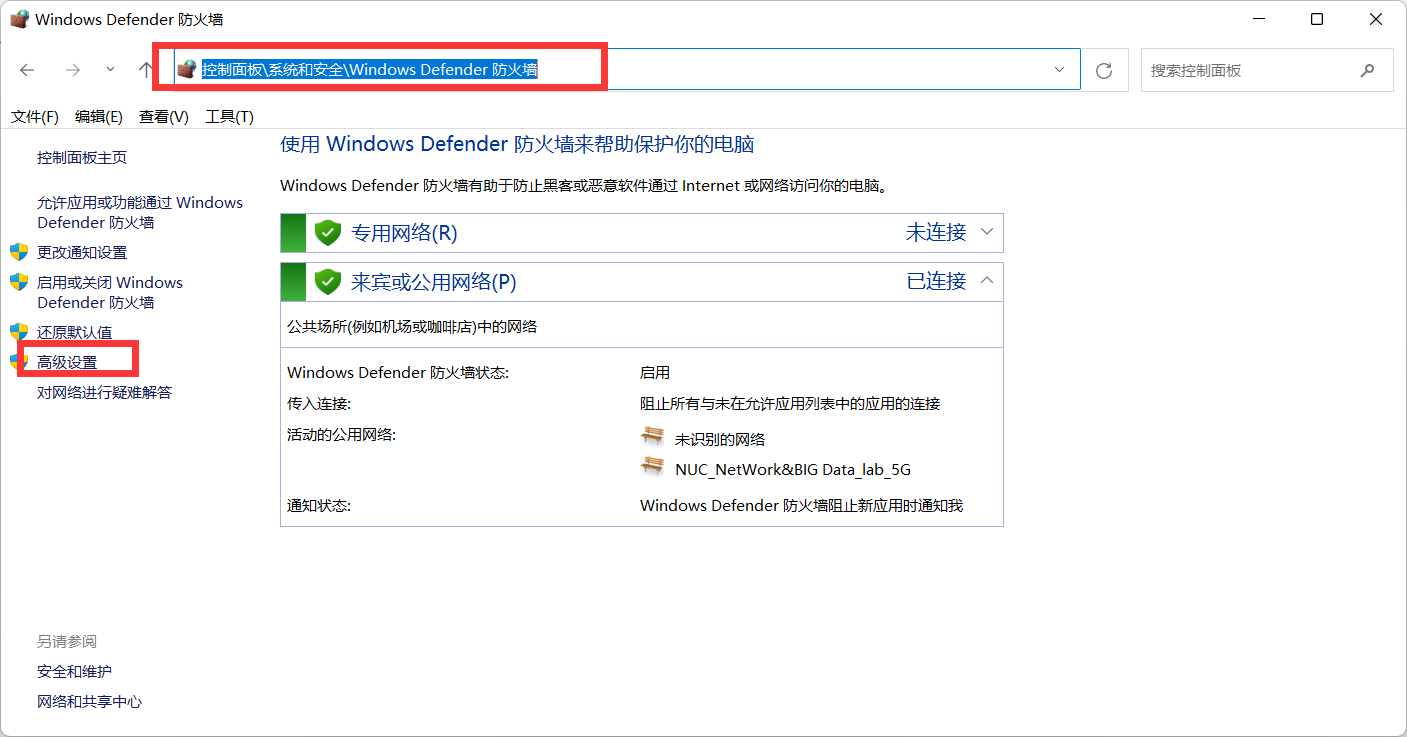Click the bench icon beside 未识别的网络
The width and height of the screenshot is (1407, 737).
[x=652, y=437]
